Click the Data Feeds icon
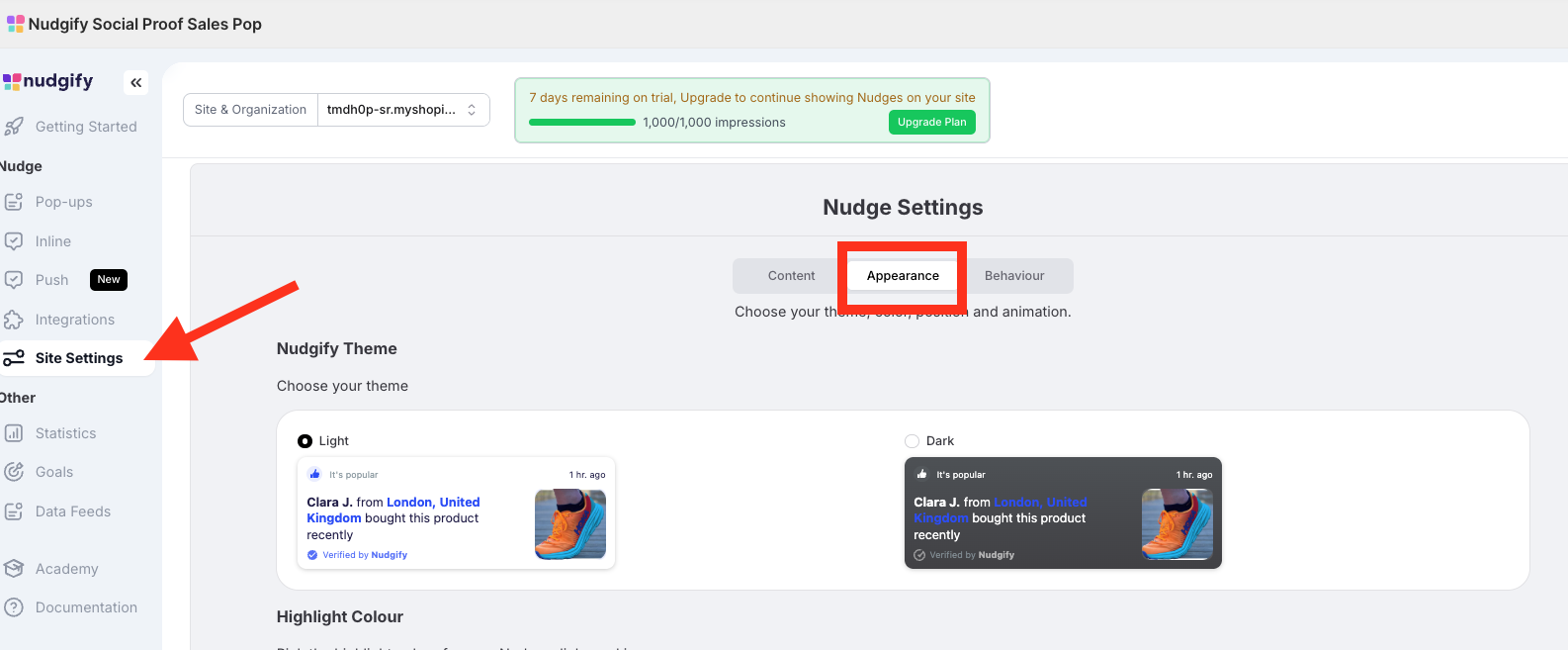 (14, 511)
